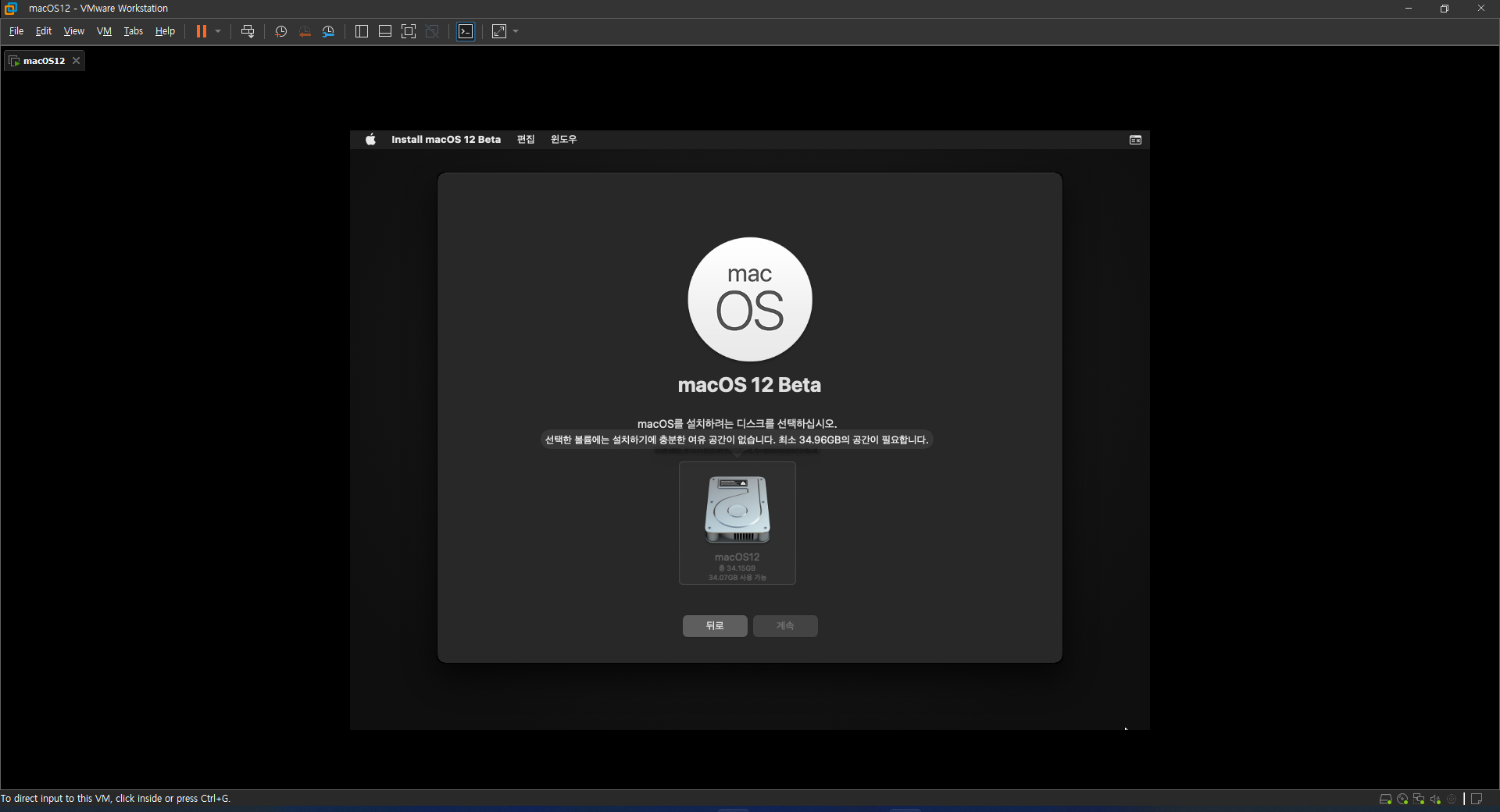Viewport: 1500px width, 812px height.
Task: Click the Unity mode icon
Action: 432,31
